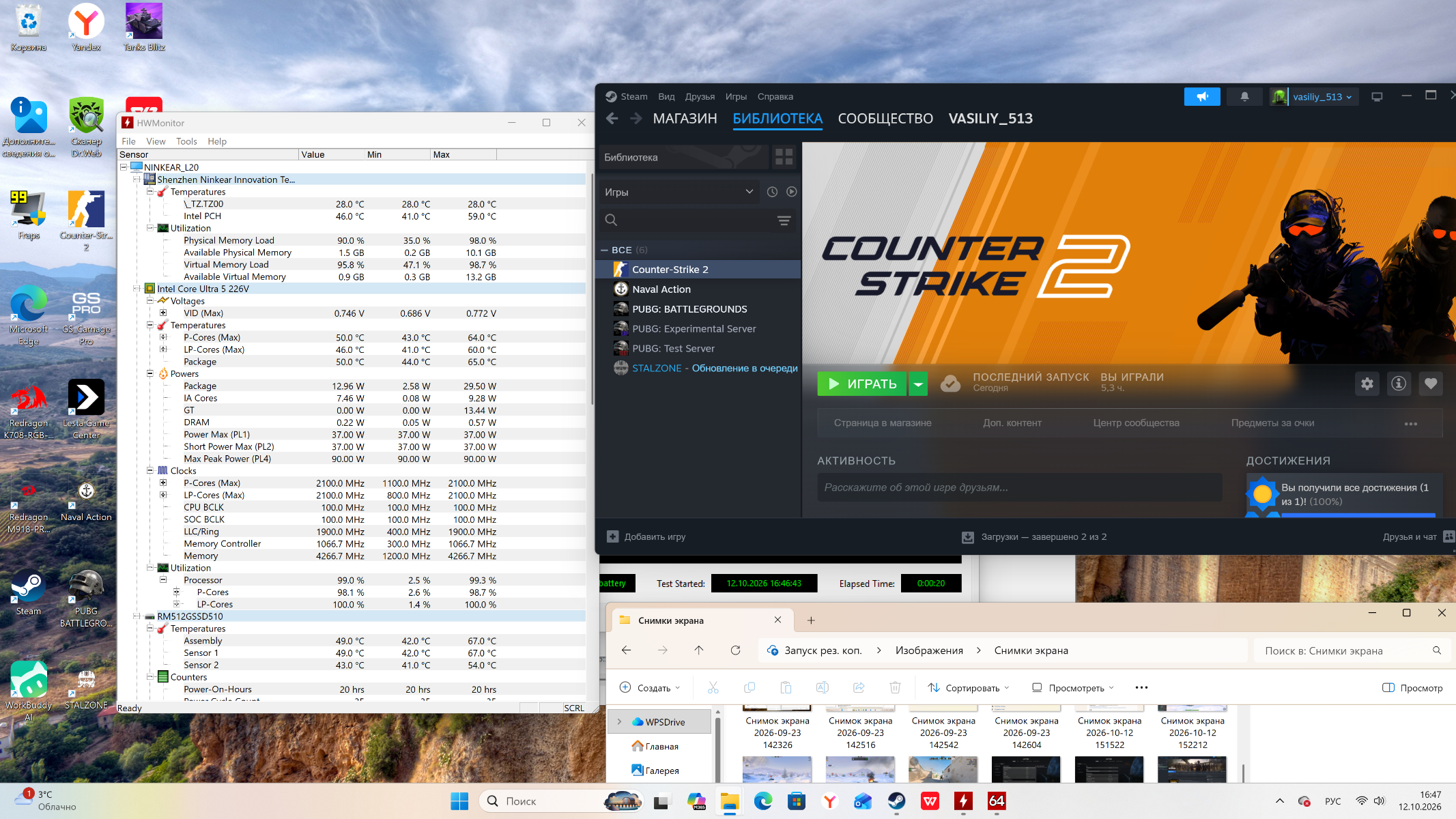Select Naval Action in library list
This screenshot has width=1456, height=819.
pyautogui.click(x=698, y=289)
